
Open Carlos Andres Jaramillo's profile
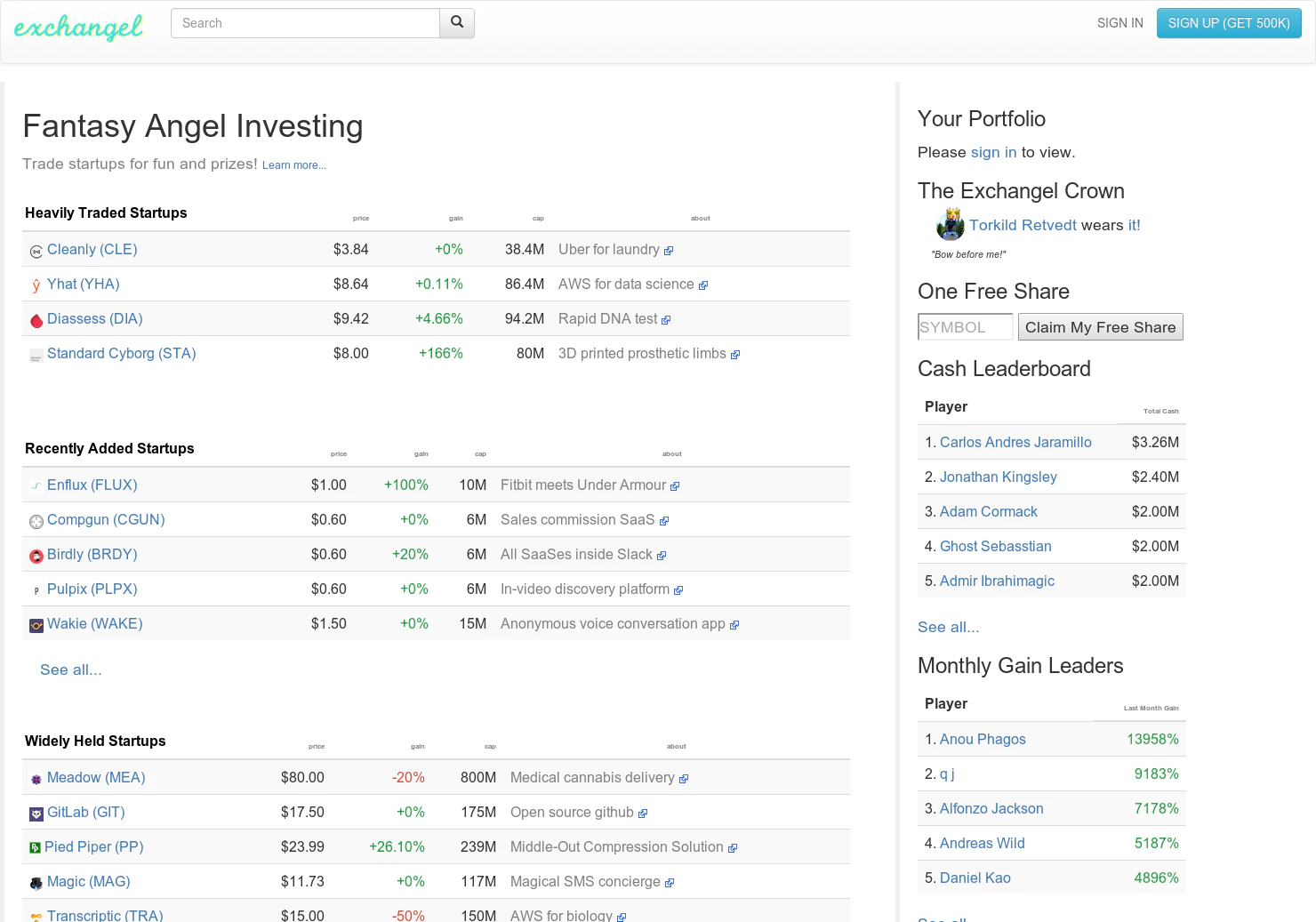tap(1015, 443)
